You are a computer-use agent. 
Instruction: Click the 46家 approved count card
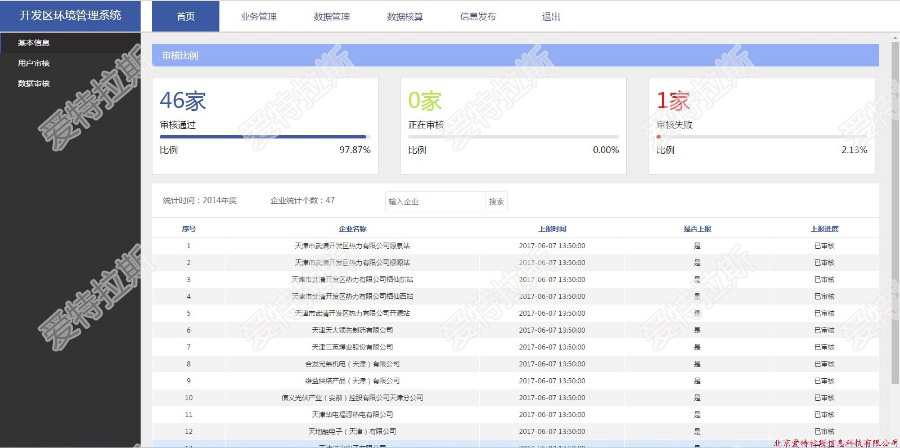tap(265, 125)
